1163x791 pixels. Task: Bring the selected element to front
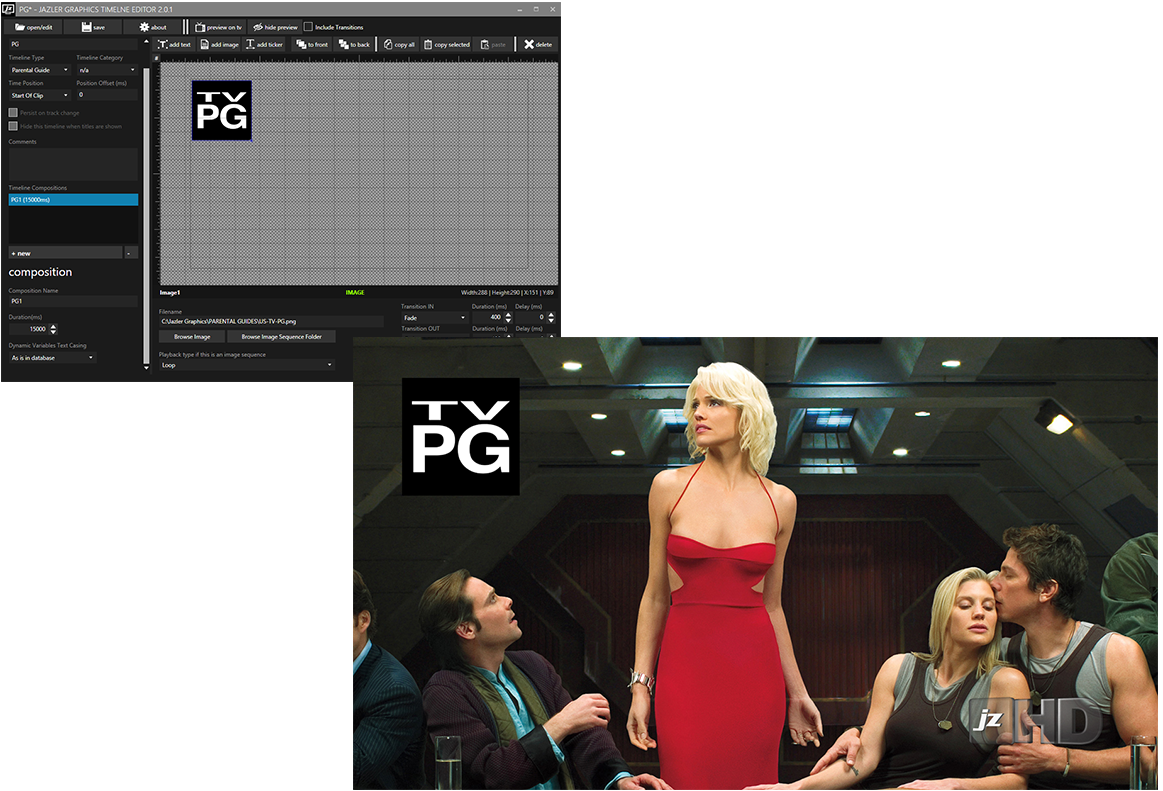tap(311, 45)
